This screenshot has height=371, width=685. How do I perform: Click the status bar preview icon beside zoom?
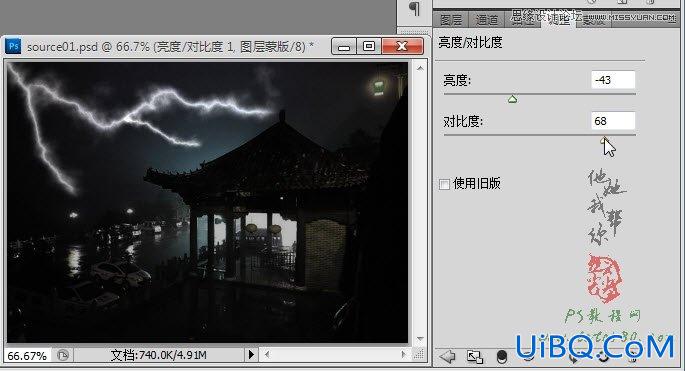63,355
